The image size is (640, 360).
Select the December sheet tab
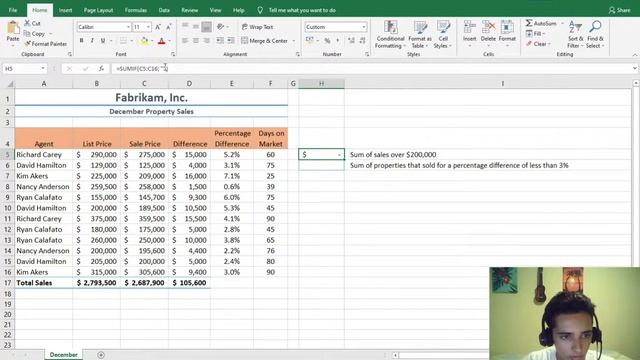point(63,355)
